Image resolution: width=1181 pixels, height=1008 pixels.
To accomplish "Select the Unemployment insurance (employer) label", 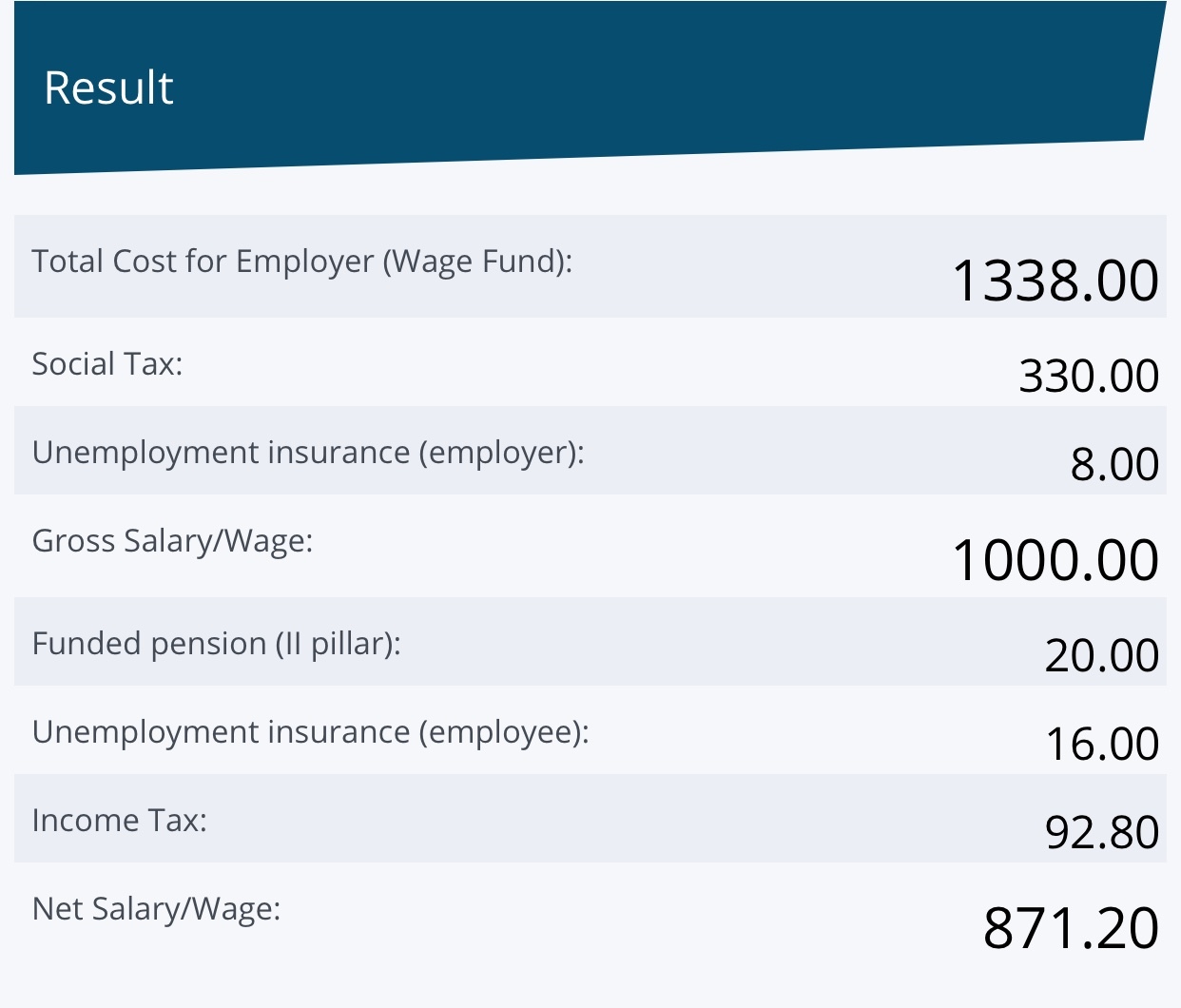I will coord(308,452).
